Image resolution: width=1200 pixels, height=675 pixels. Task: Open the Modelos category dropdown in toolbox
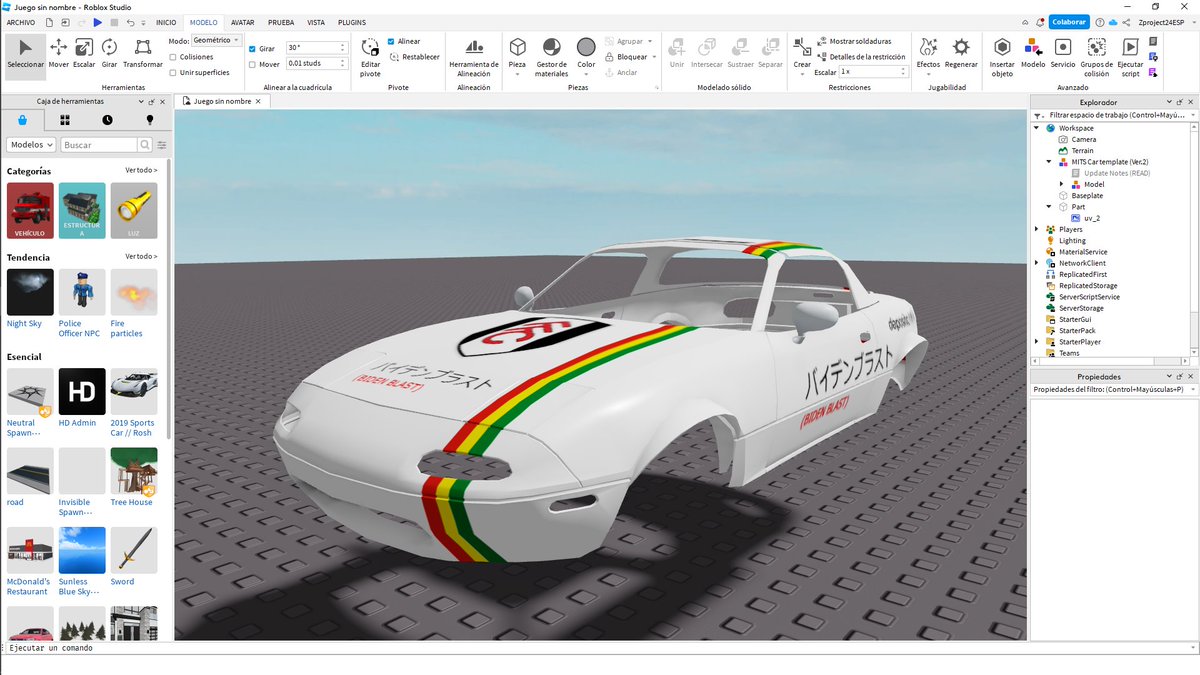click(x=31, y=145)
